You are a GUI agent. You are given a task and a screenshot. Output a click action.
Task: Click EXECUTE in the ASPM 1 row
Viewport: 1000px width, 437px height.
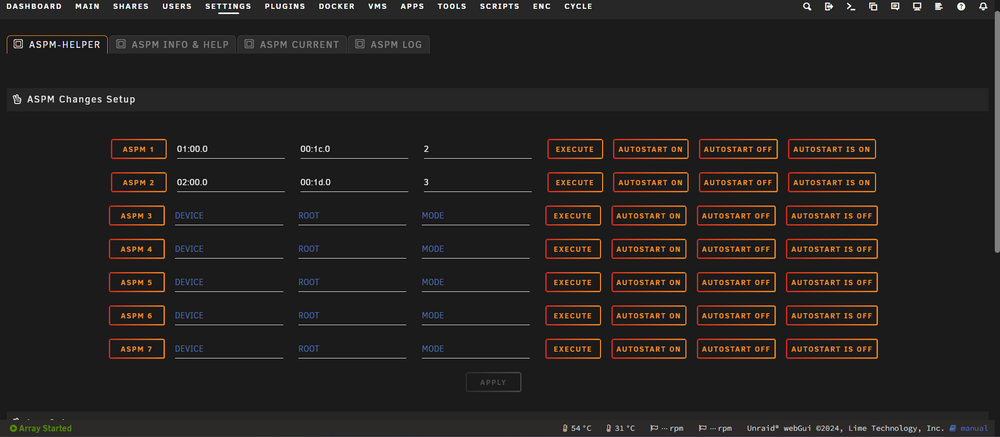[575, 149]
